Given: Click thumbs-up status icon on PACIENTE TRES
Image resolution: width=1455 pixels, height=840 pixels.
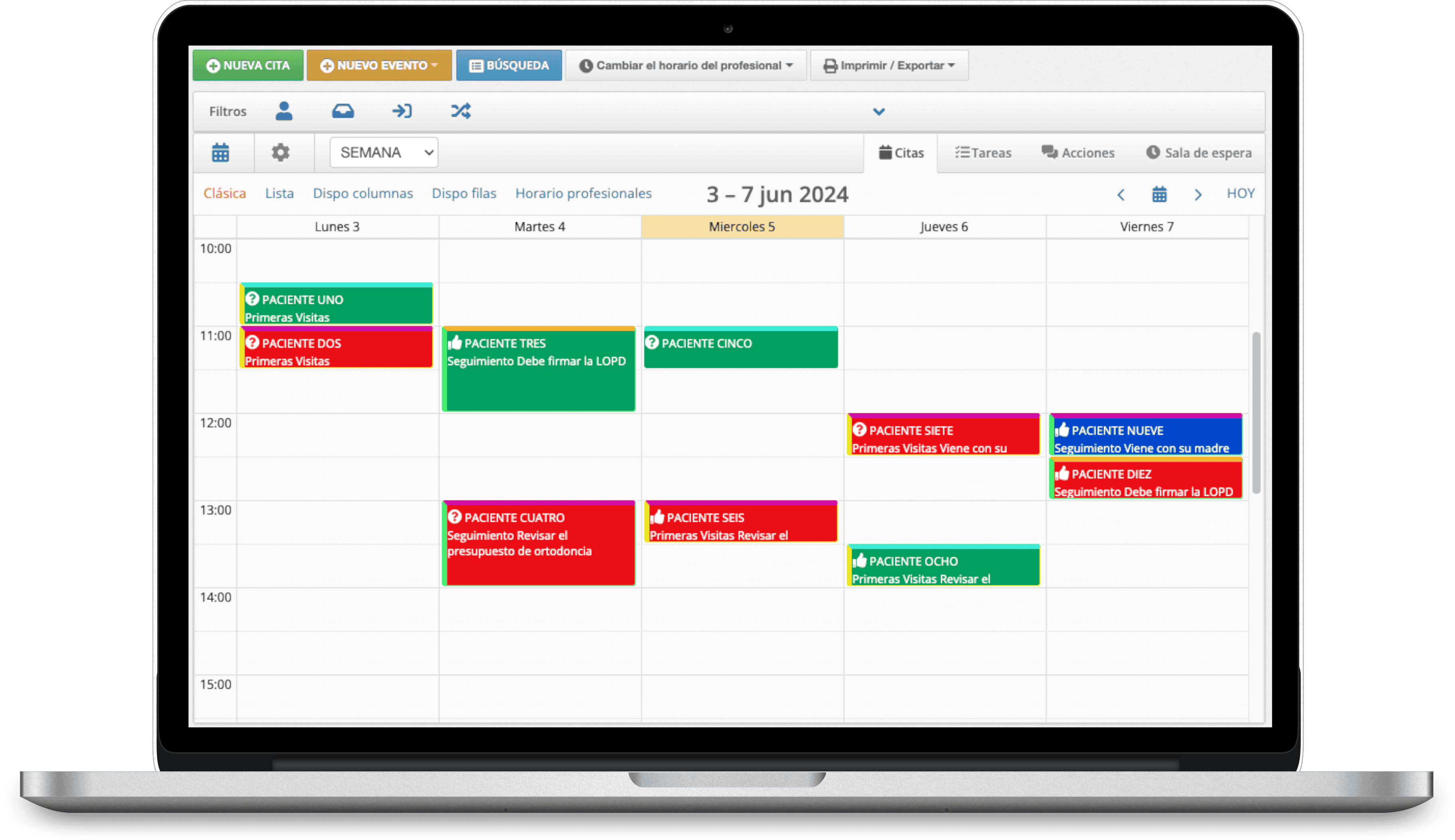Looking at the screenshot, I should coord(455,343).
